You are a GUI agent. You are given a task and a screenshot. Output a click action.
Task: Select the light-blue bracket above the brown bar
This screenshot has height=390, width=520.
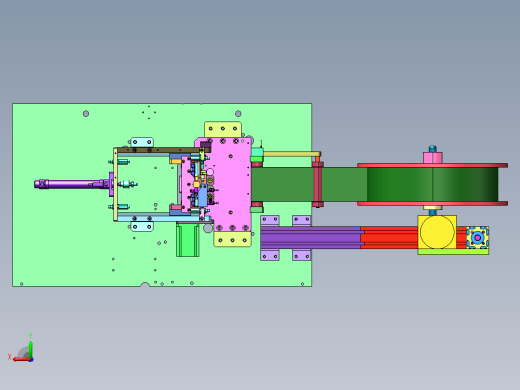tap(142, 142)
